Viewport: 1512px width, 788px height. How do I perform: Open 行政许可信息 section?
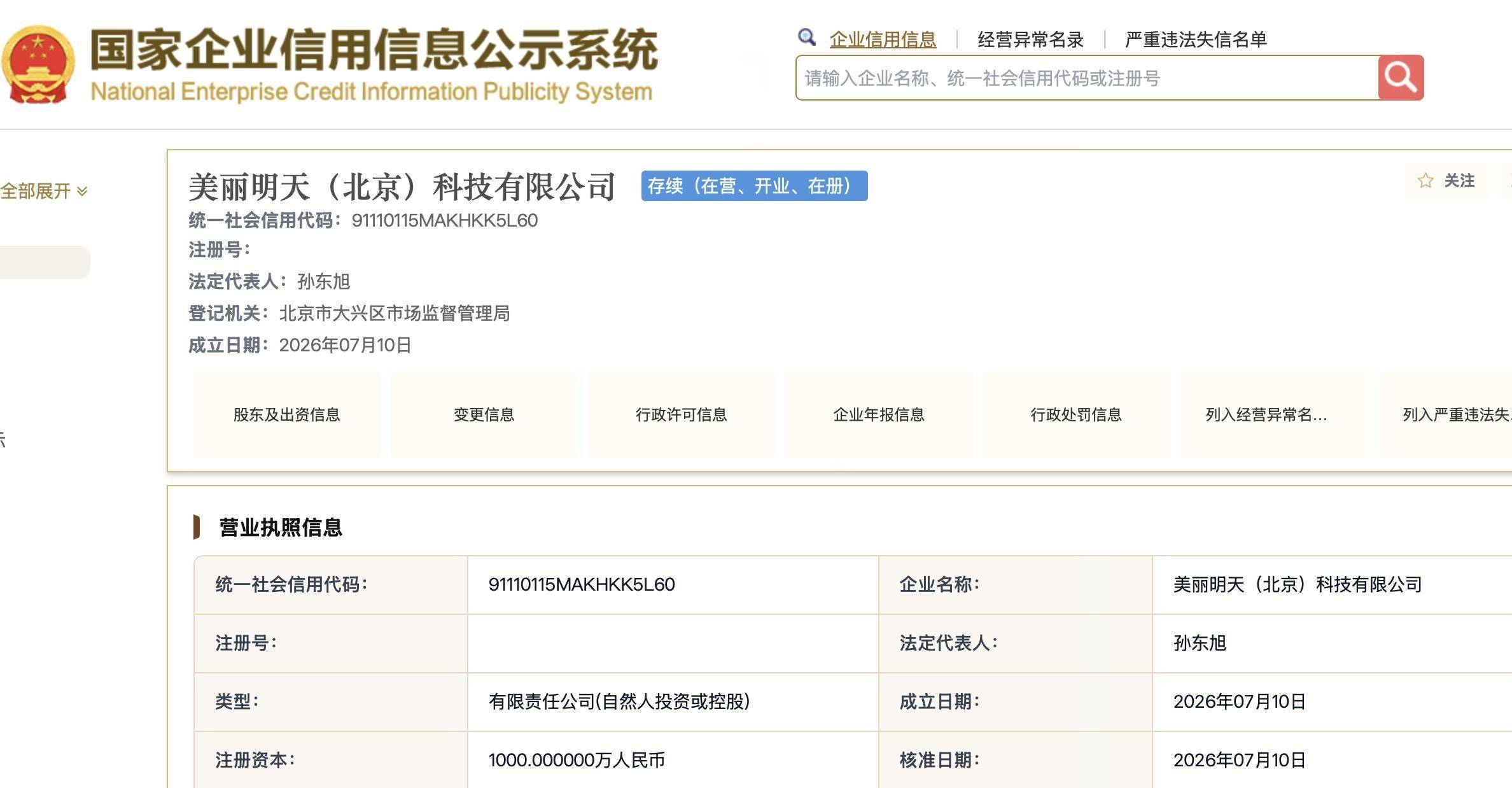[x=682, y=415]
